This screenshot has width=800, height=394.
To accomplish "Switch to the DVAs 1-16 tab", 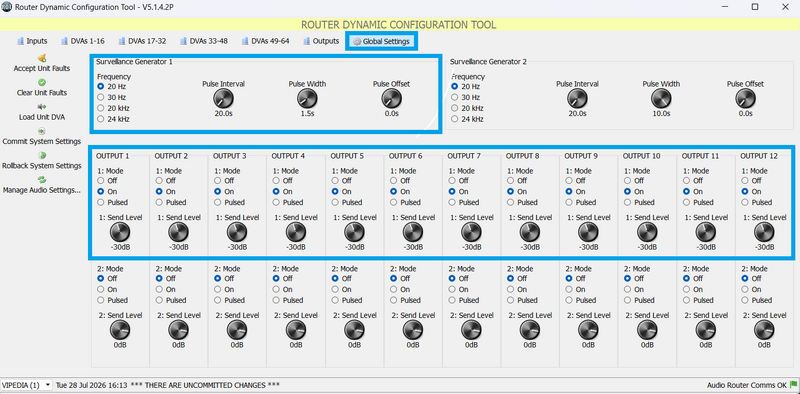I will tap(83, 41).
